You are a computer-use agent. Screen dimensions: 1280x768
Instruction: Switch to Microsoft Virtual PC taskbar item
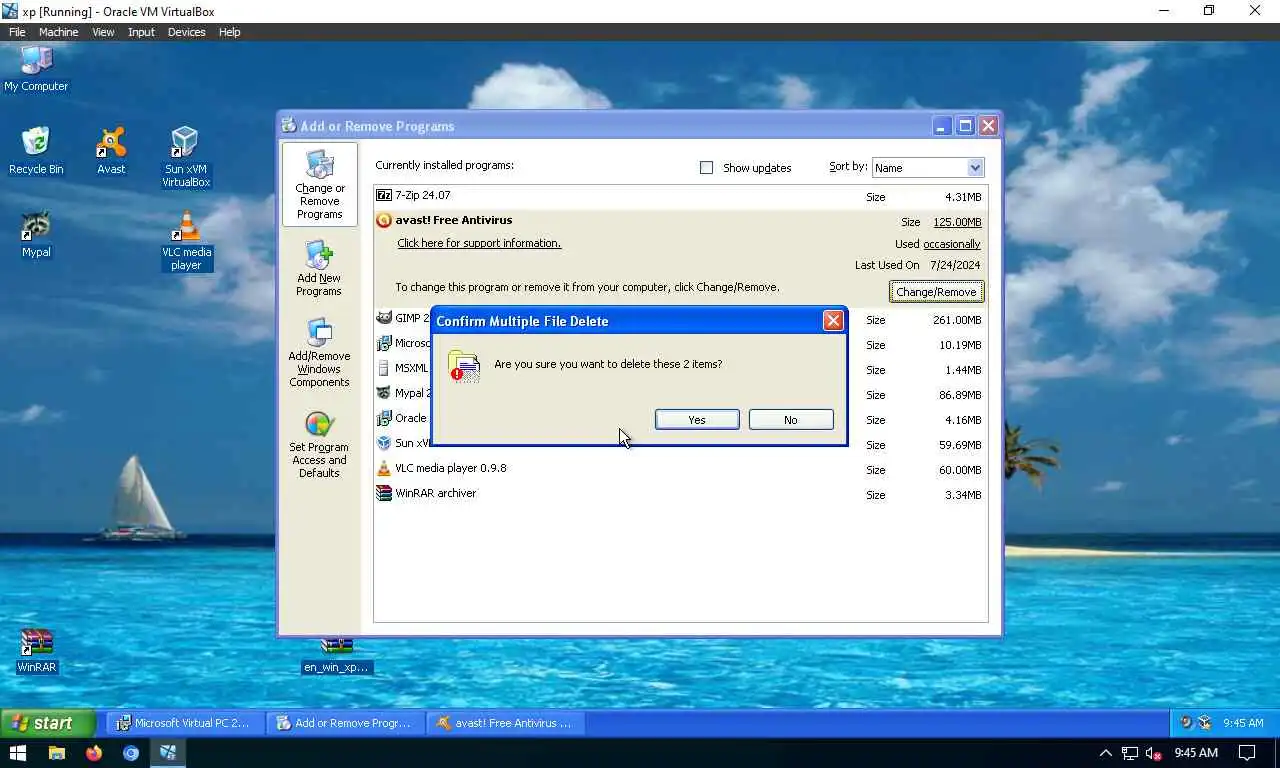pyautogui.click(x=185, y=723)
